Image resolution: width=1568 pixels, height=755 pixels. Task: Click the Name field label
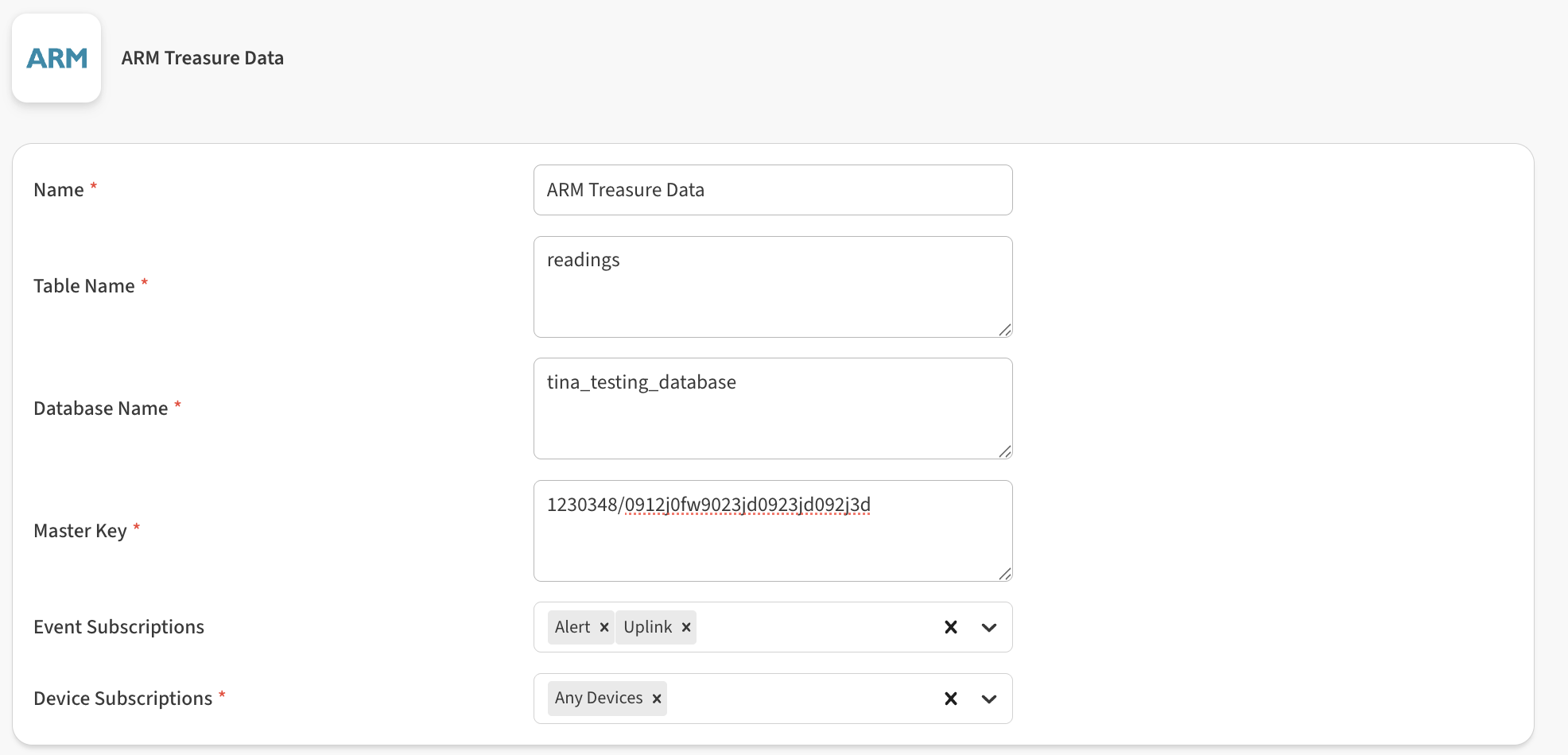pyautogui.click(x=59, y=190)
